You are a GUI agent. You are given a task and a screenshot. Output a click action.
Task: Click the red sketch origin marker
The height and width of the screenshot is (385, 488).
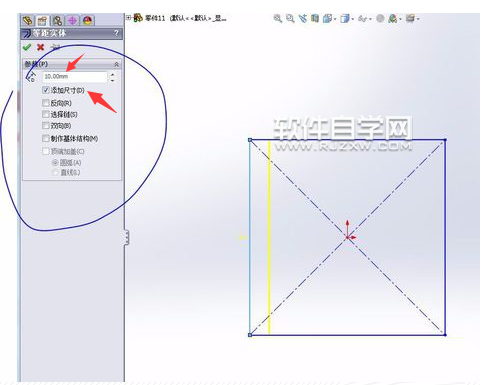point(348,236)
